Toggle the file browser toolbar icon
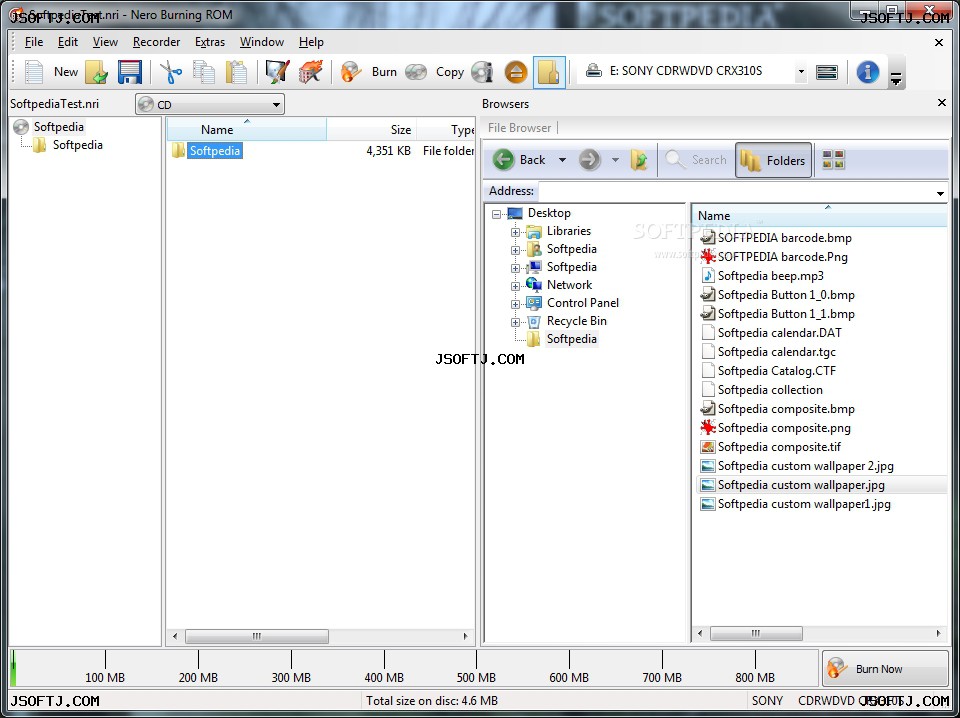Viewport: 960px width, 718px height. pos(549,72)
